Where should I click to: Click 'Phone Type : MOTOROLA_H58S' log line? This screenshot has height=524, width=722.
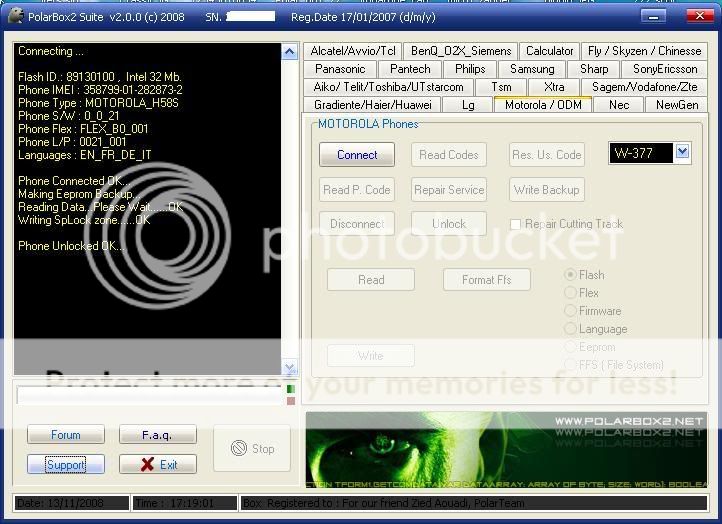coord(98,102)
